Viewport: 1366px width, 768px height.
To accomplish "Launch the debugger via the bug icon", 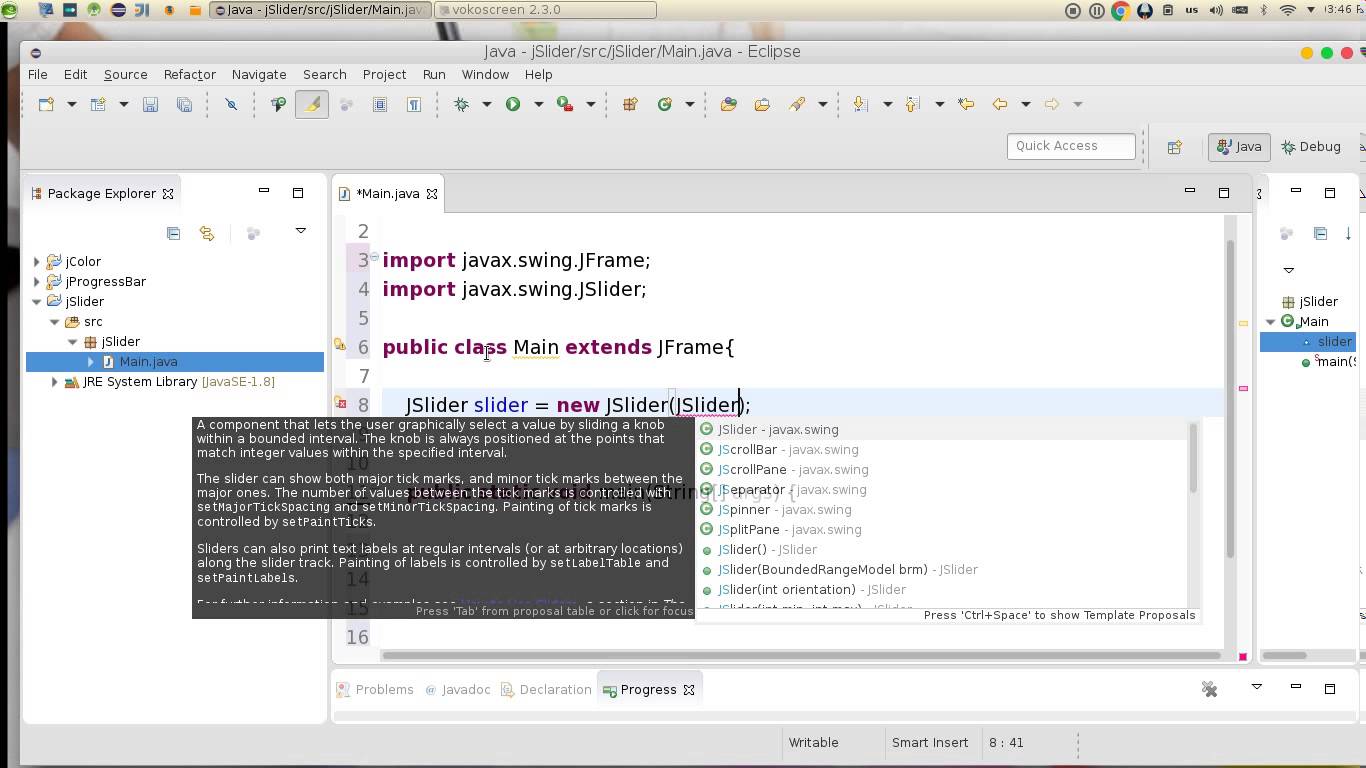I will (460, 103).
